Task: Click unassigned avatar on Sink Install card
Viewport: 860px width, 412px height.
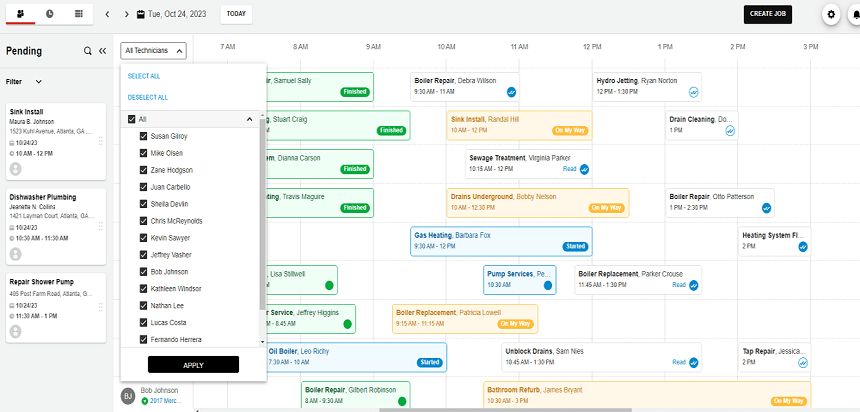Action: (15, 169)
